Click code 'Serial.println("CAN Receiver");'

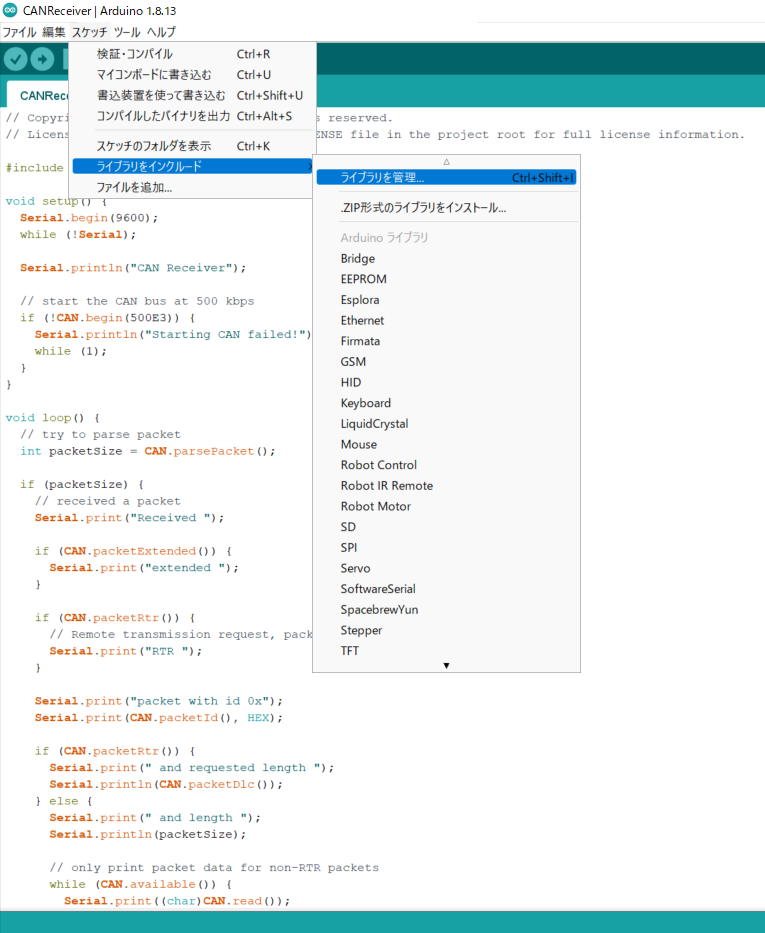(x=133, y=268)
